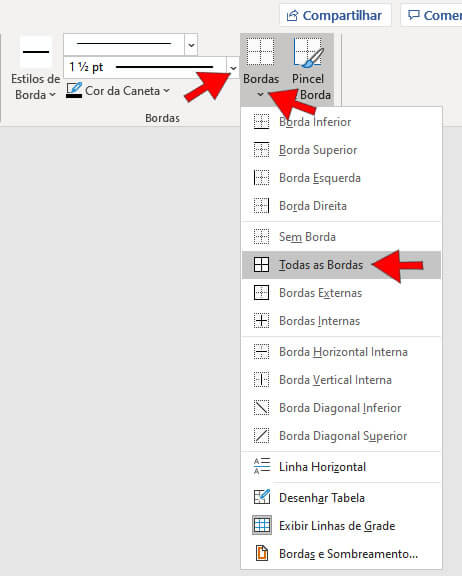Click the Bordas e Sombreamento page icon

point(262,553)
